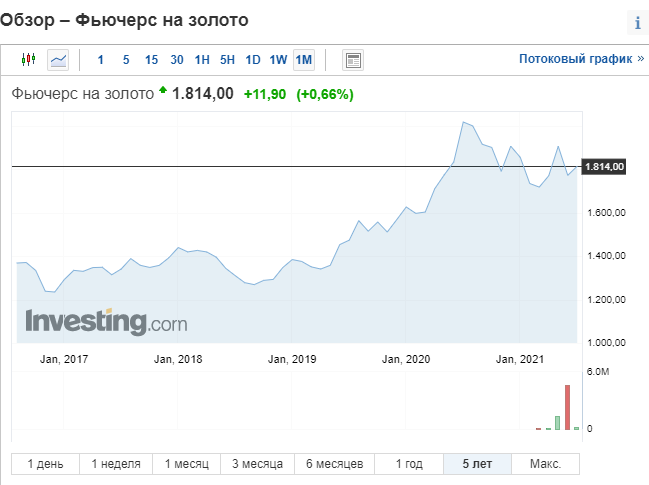This screenshot has height=485, width=649.
Task: Select the 5 лет range tab
Action: click(x=477, y=464)
